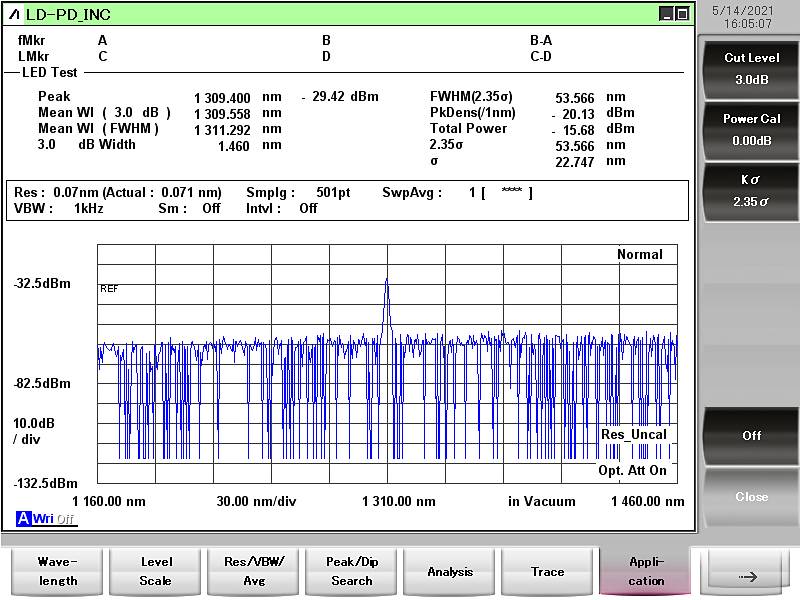This screenshot has width=800, height=600.
Task: Select the trace A indicator icon
Action: (x=23, y=518)
